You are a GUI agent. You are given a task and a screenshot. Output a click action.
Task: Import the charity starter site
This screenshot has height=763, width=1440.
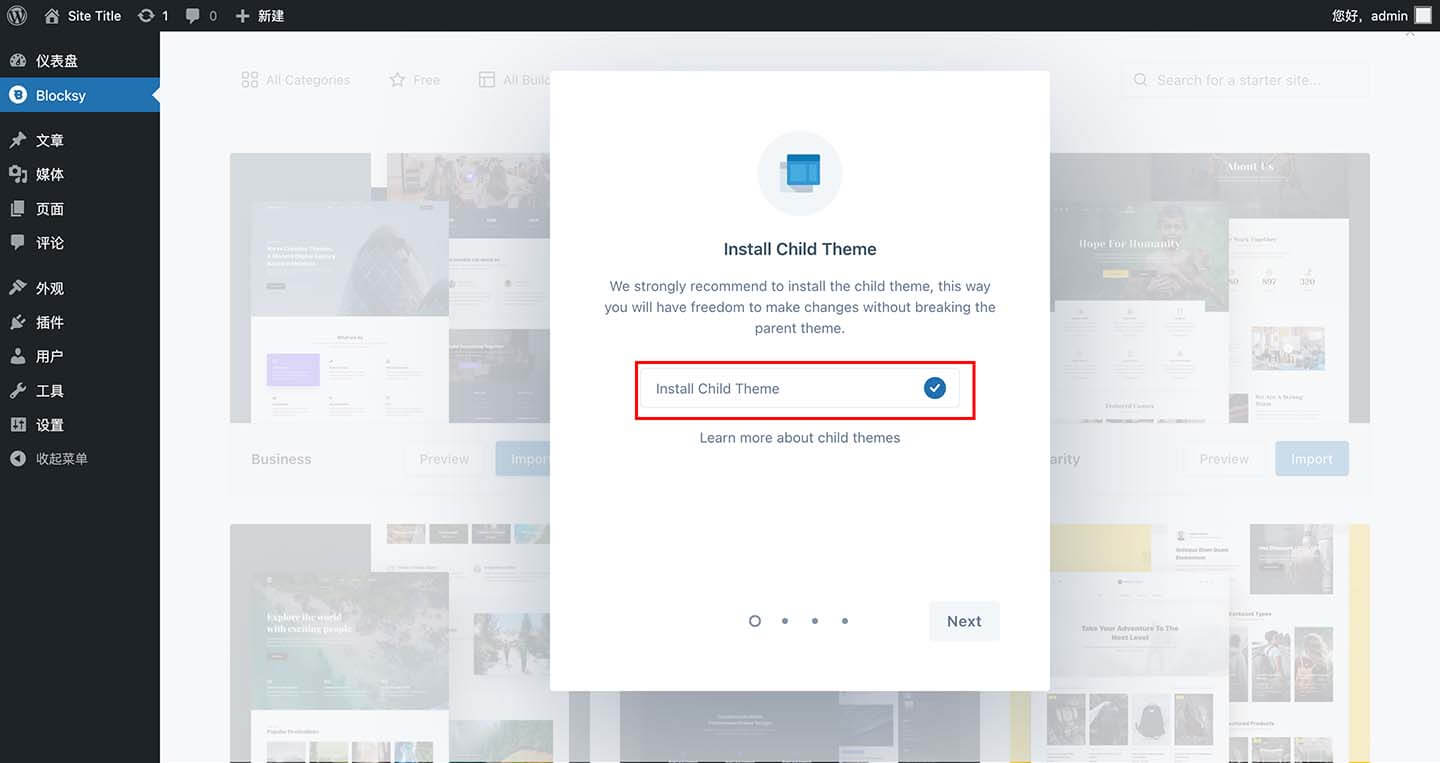(1311, 459)
